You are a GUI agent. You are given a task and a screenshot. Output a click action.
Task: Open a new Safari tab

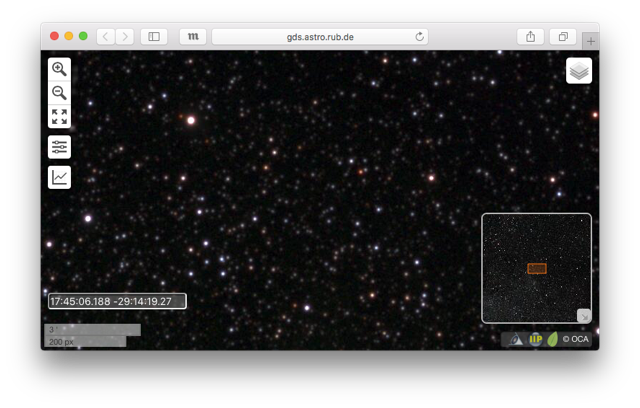click(591, 41)
